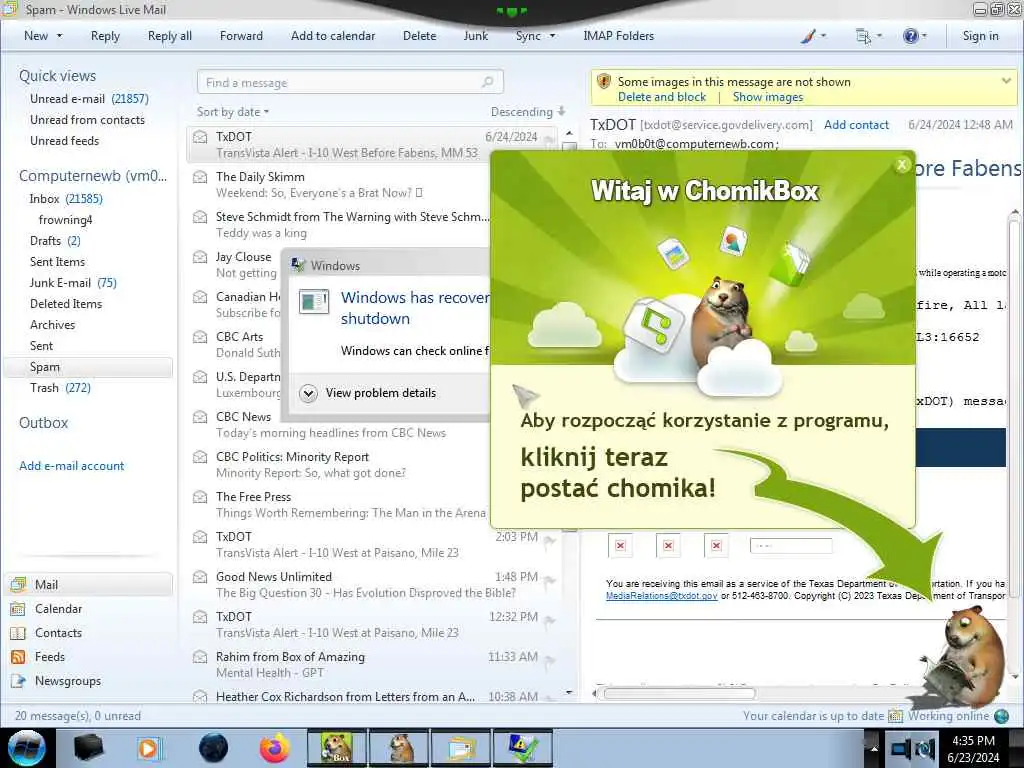Screen dimensions: 1024x768
Task: Open The Free Press message
Action: point(340,505)
